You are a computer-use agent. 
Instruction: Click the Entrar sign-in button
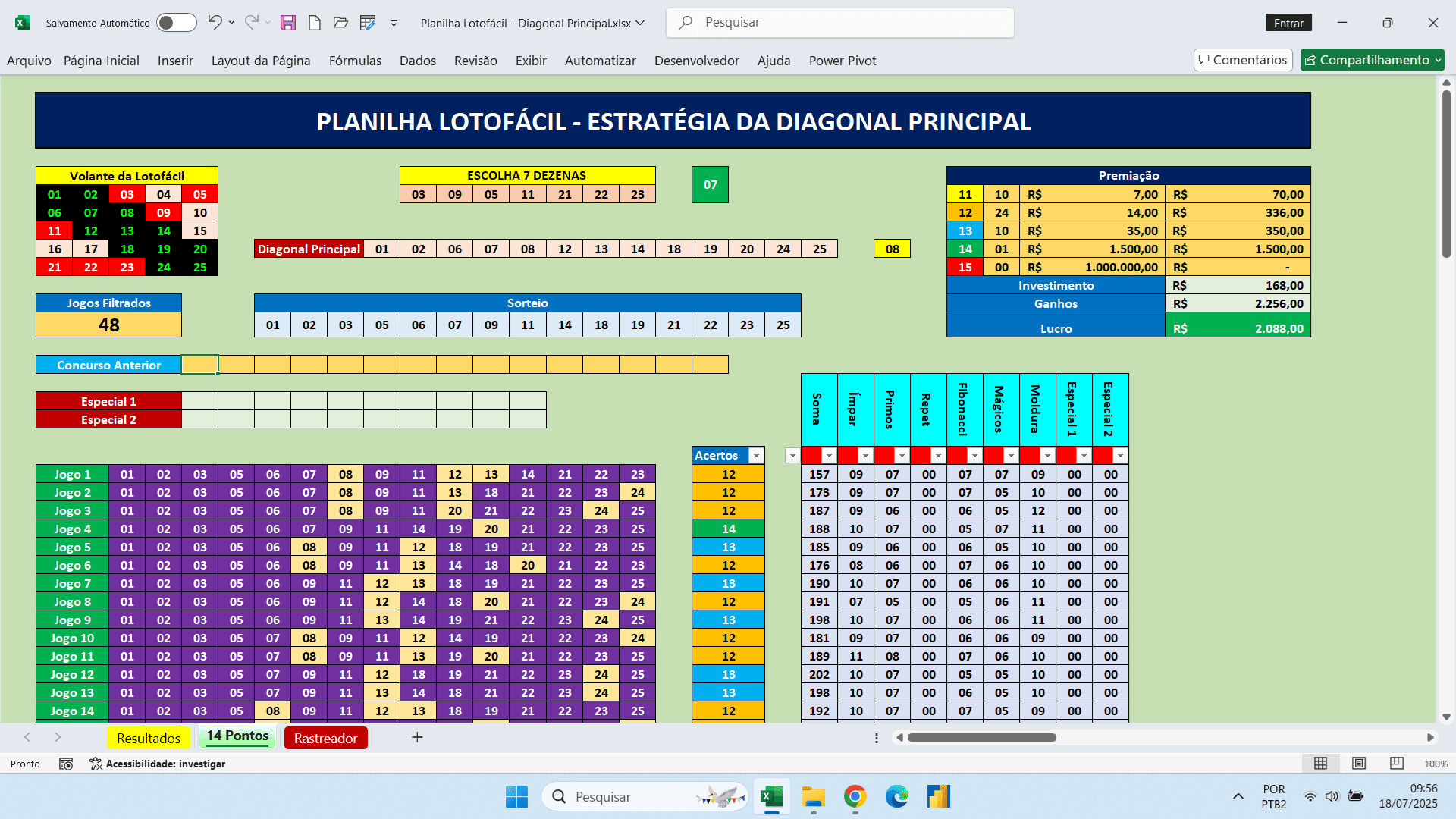(1288, 23)
